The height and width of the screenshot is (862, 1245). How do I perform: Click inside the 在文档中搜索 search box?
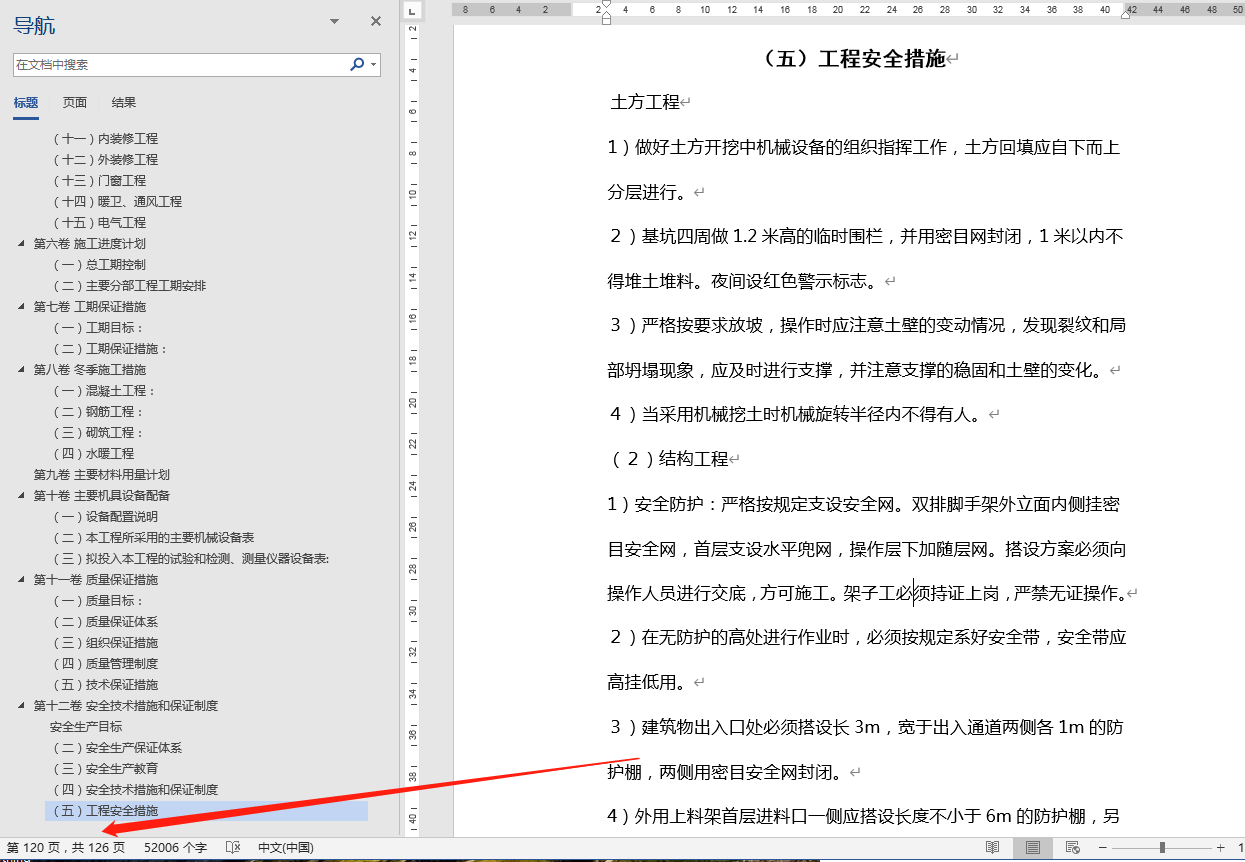180,63
